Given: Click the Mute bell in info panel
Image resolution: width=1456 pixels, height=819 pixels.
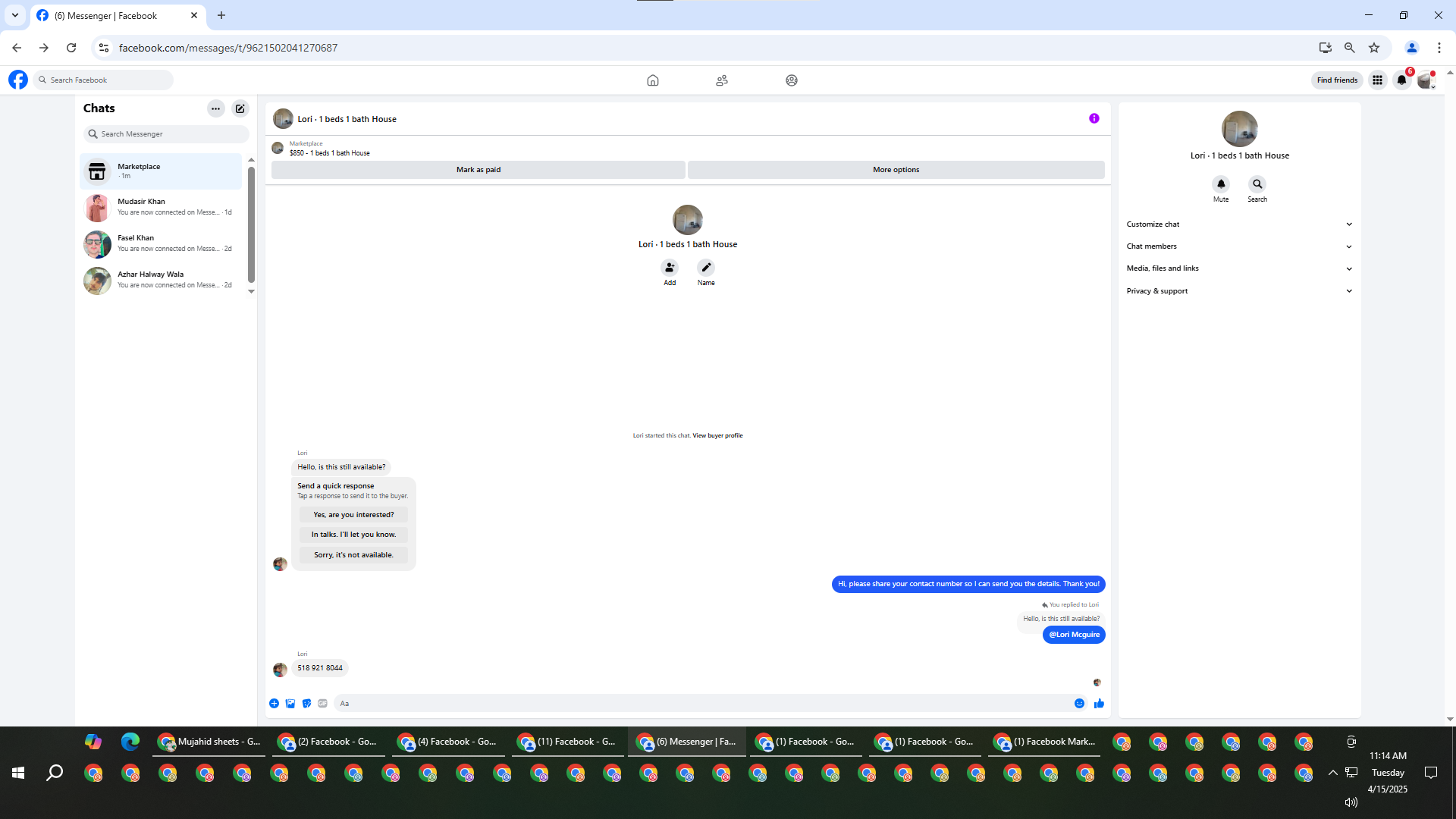Looking at the screenshot, I should [x=1221, y=184].
